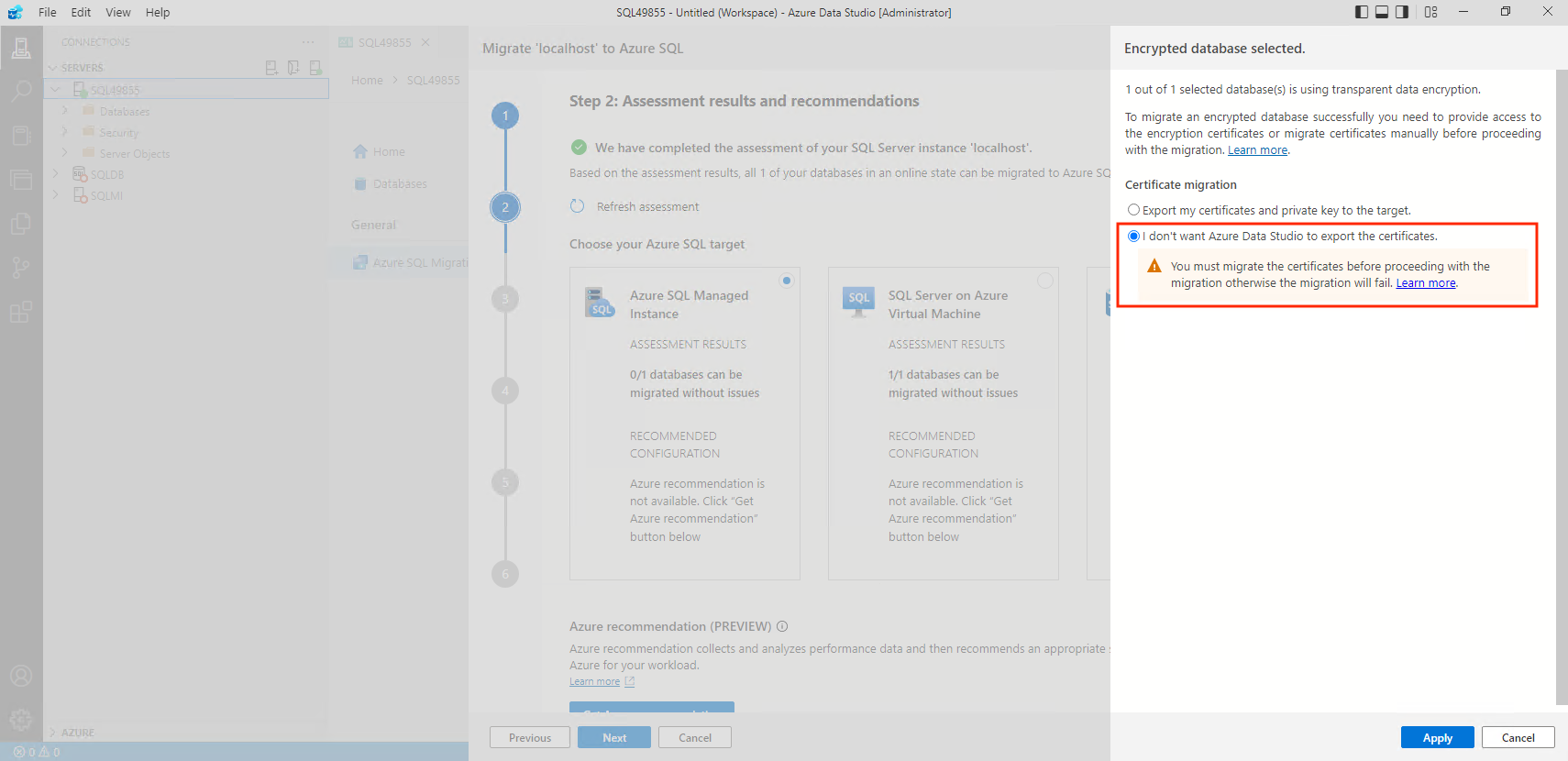This screenshot has width=1568, height=761.
Task: Select I don't want Azure Data Studio export
Action: [1134, 236]
